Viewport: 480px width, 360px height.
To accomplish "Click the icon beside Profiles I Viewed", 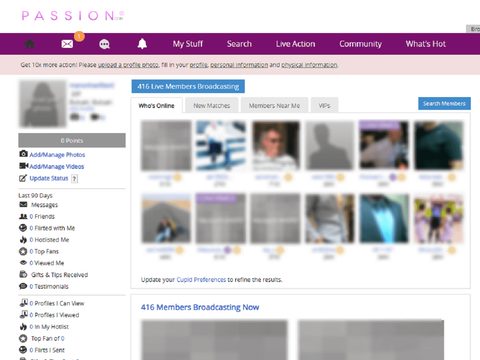I will click(x=23, y=314).
